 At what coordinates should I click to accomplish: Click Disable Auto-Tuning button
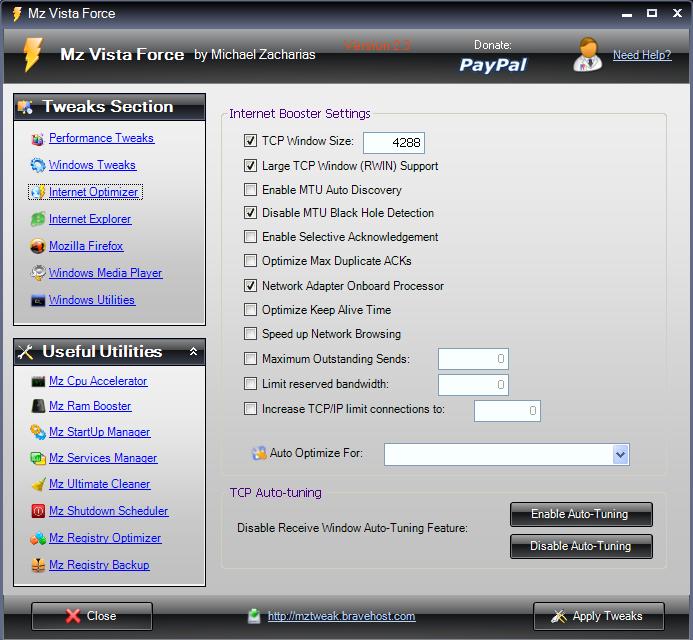581,547
